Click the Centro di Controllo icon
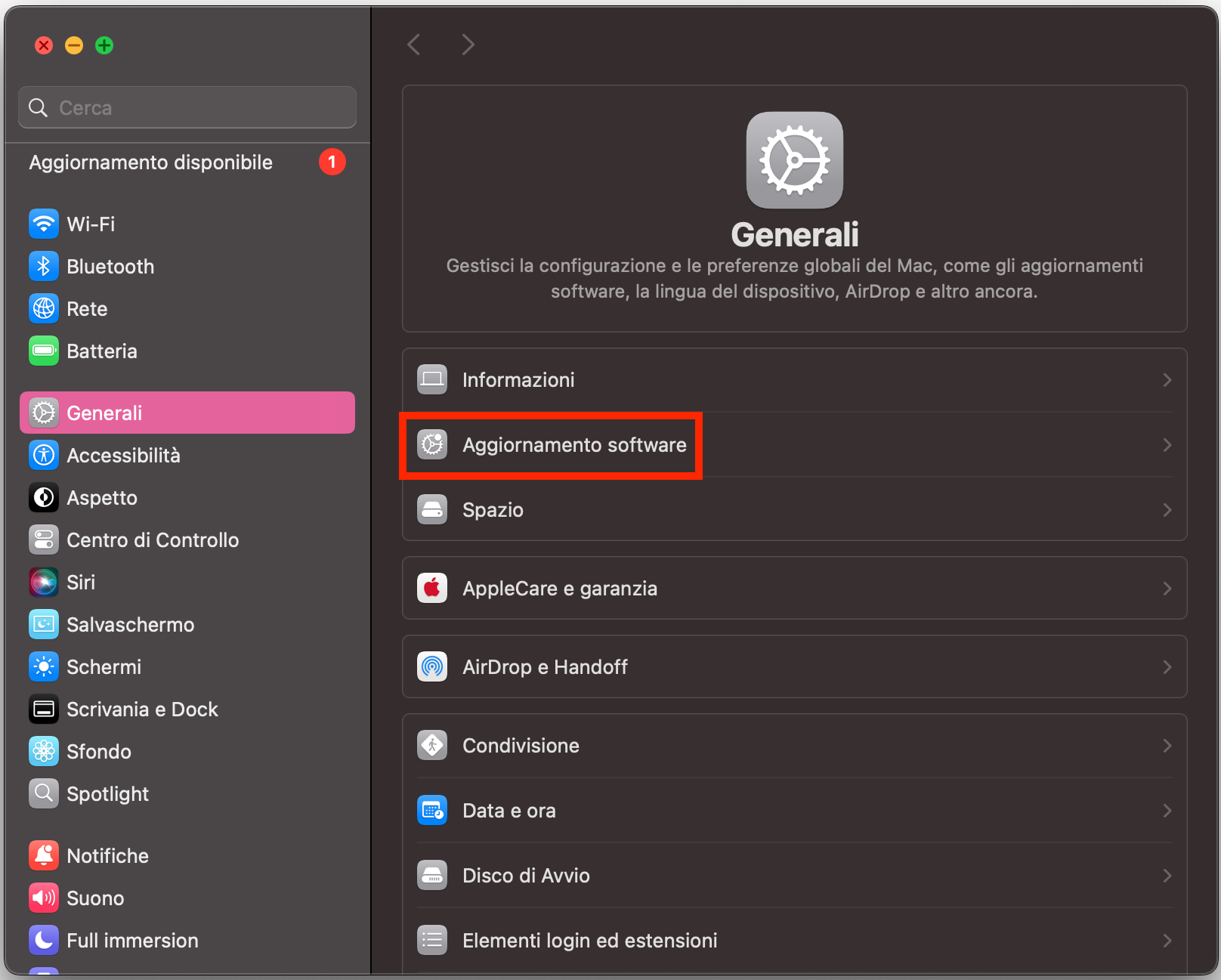 44,539
